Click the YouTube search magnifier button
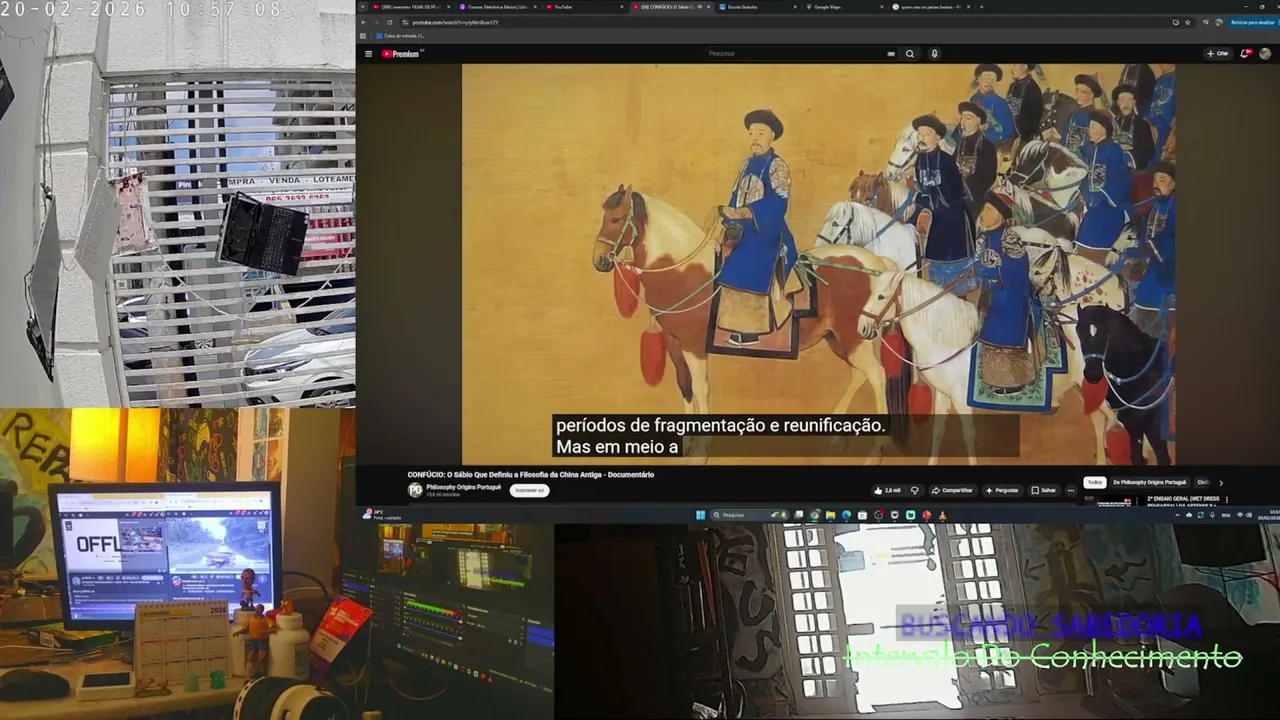 click(910, 54)
